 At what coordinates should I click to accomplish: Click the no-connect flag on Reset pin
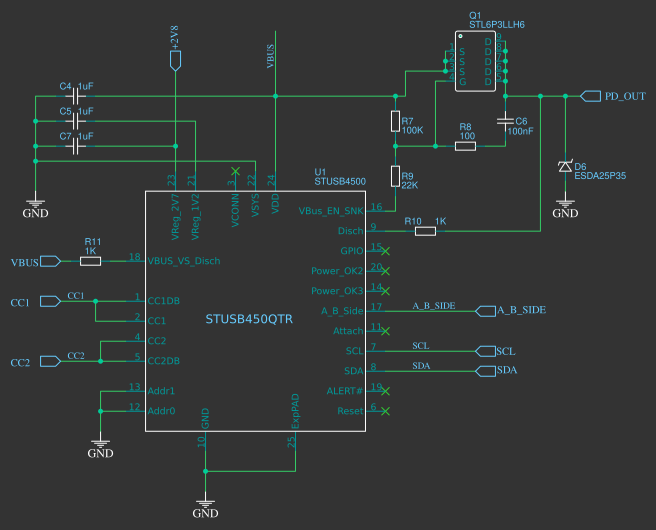pyautogui.click(x=385, y=411)
